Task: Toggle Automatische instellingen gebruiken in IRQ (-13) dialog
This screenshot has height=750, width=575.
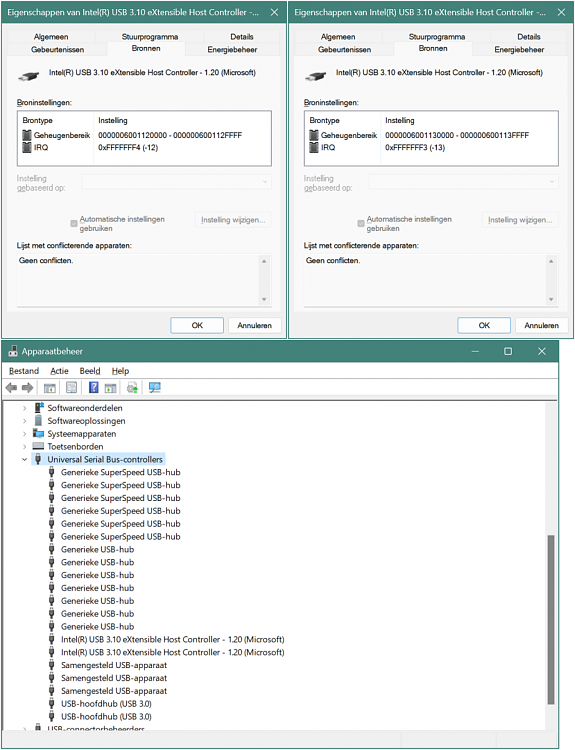Action: tap(361, 223)
